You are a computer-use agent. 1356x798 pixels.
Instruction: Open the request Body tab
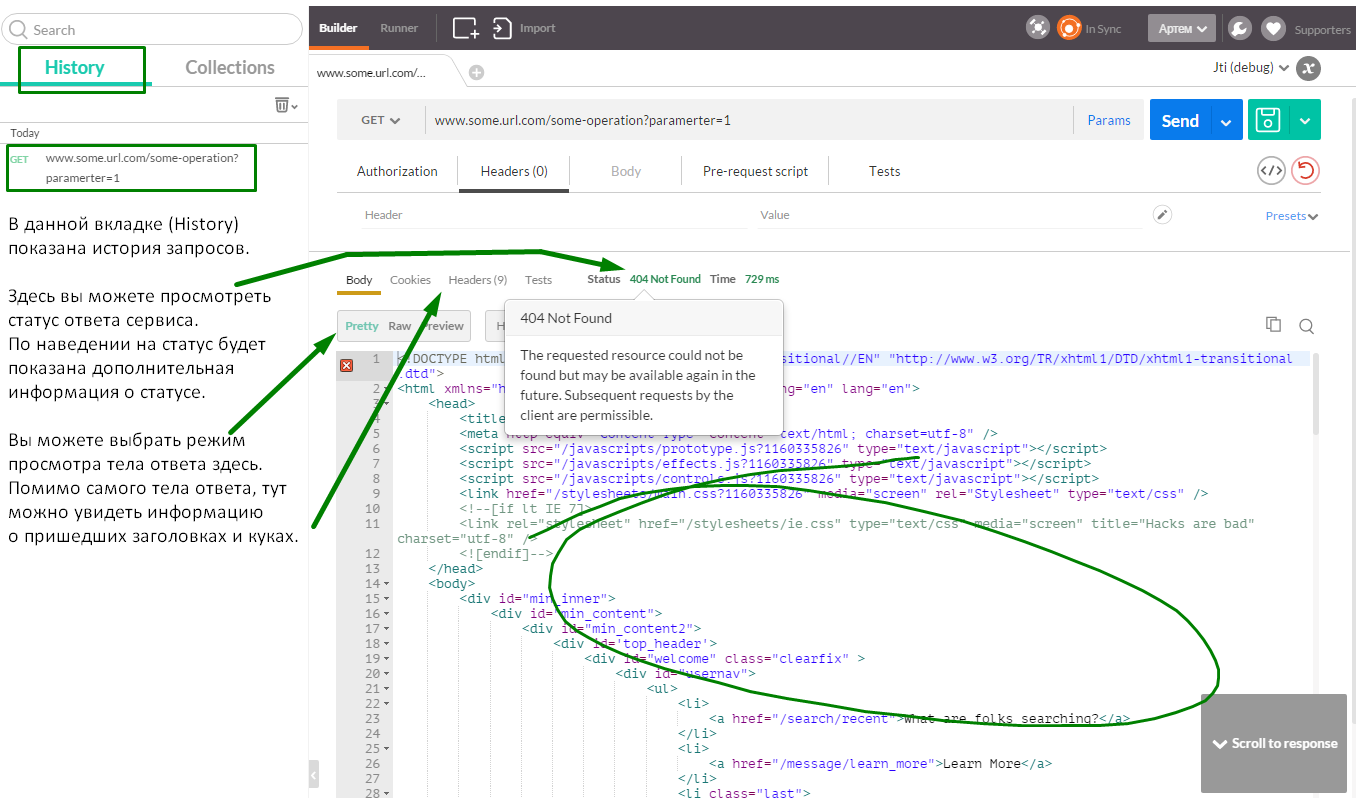[x=626, y=171]
